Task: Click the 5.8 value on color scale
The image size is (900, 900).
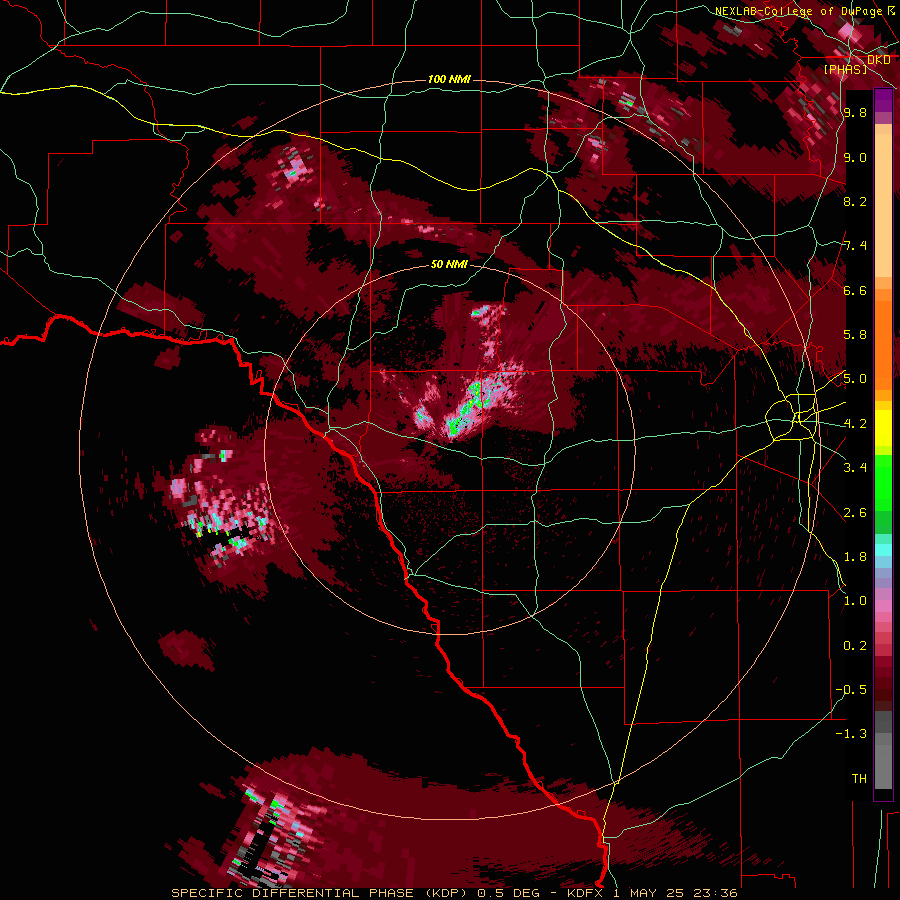Action: (x=855, y=335)
